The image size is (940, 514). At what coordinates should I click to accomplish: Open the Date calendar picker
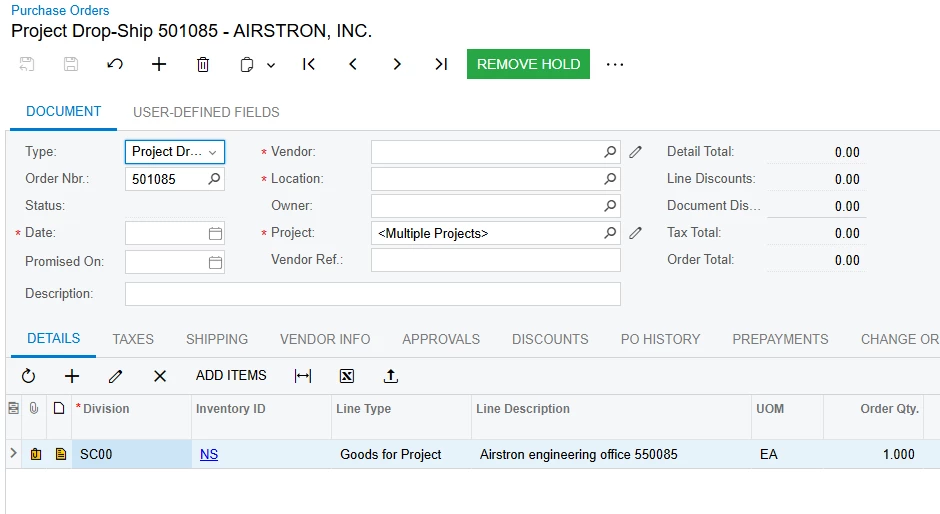pyautogui.click(x=215, y=233)
